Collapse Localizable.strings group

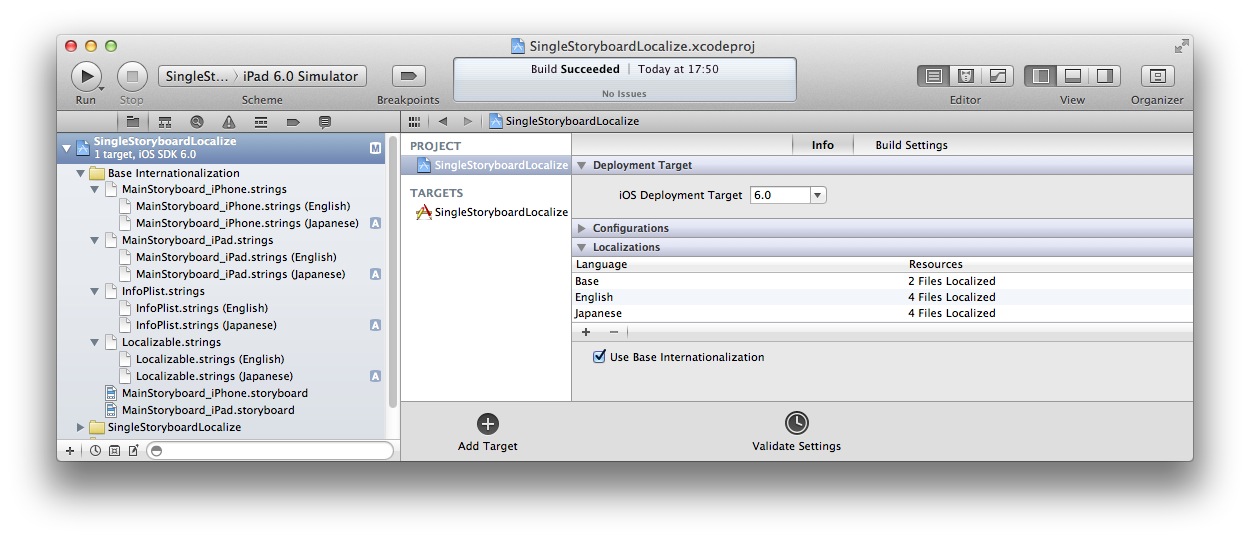(95, 343)
